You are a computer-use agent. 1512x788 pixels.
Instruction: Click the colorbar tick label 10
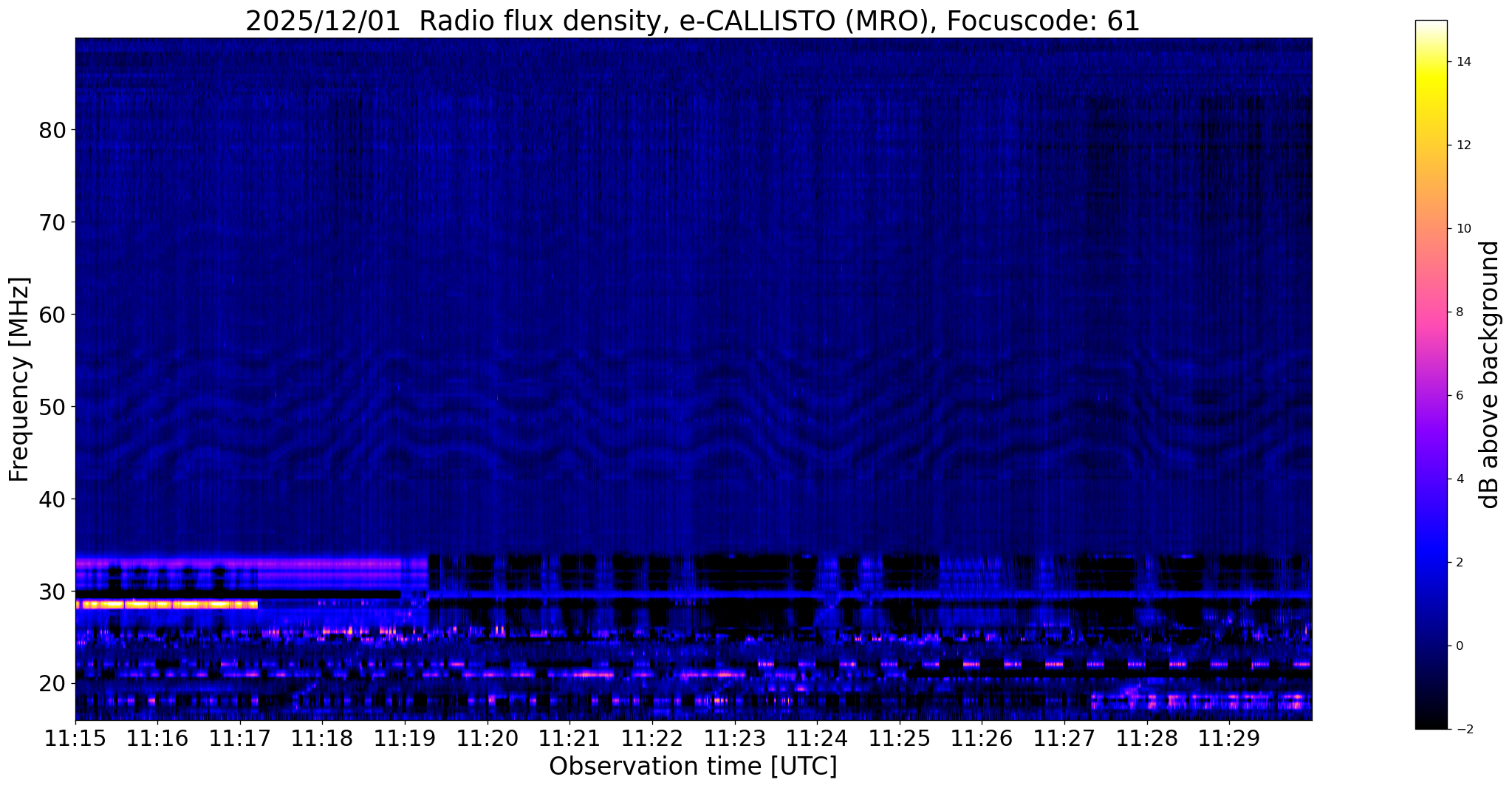click(1463, 229)
